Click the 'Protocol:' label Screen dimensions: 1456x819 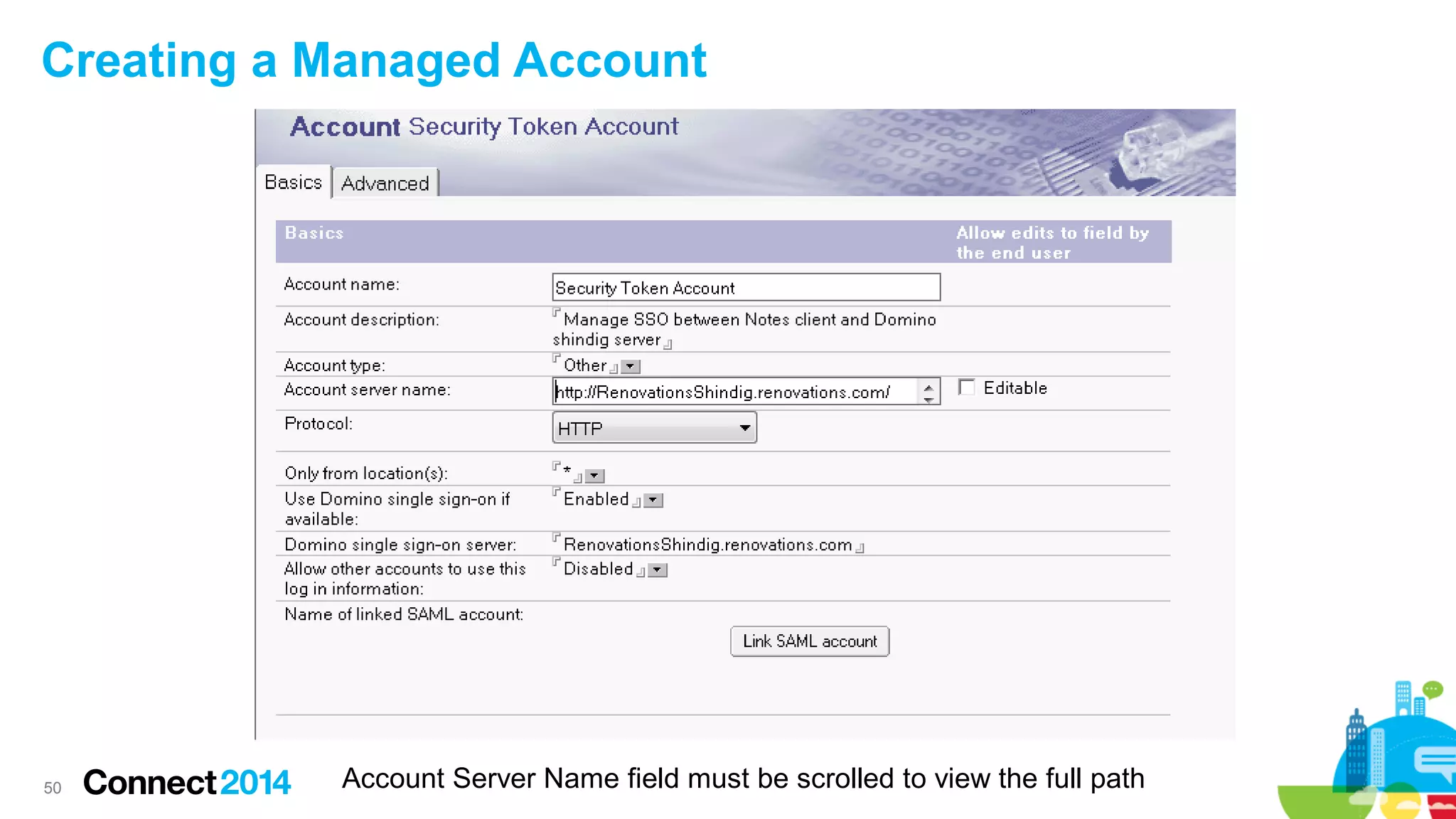[318, 424]
